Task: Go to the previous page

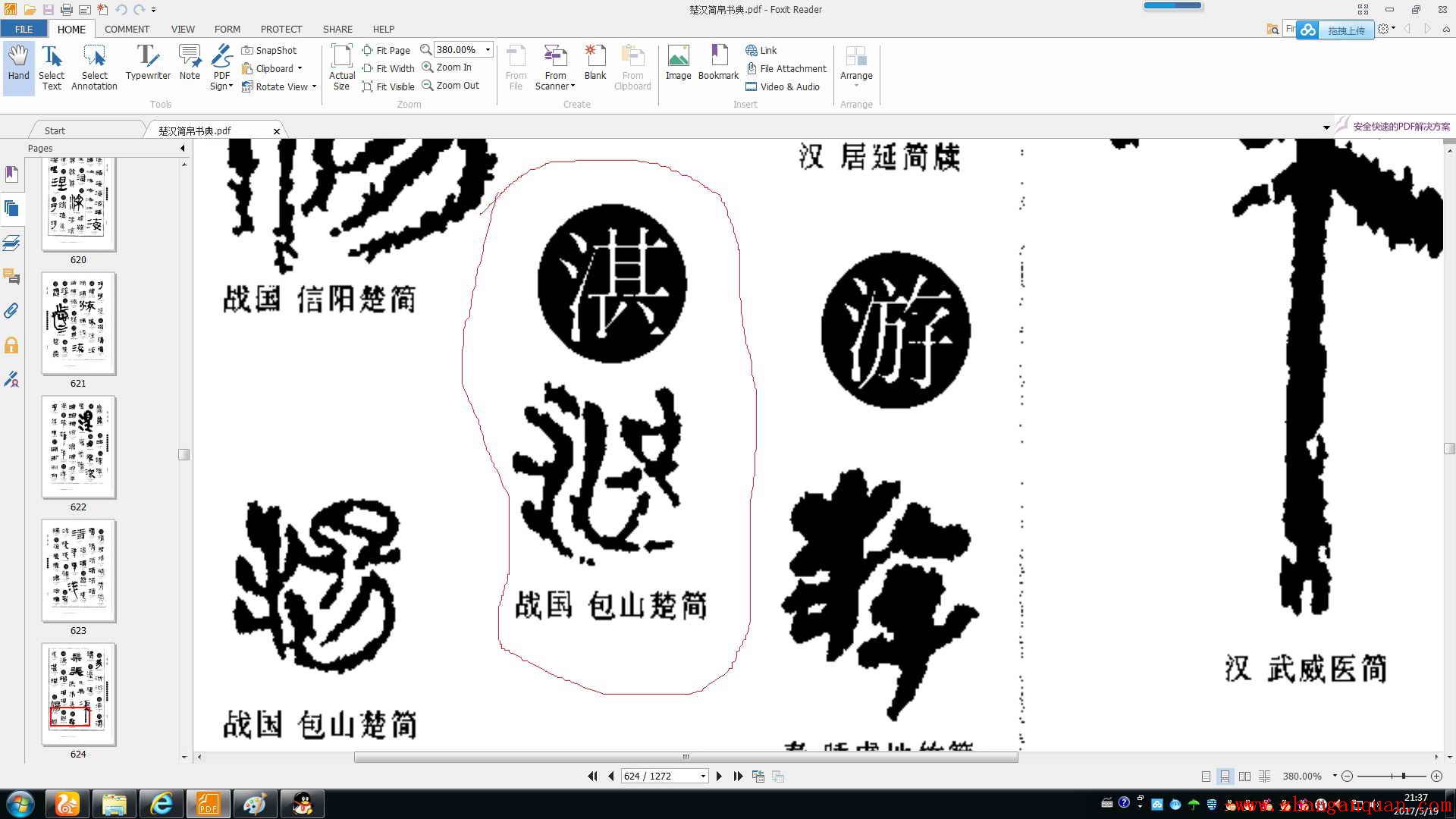Action: tap(610, 776)
